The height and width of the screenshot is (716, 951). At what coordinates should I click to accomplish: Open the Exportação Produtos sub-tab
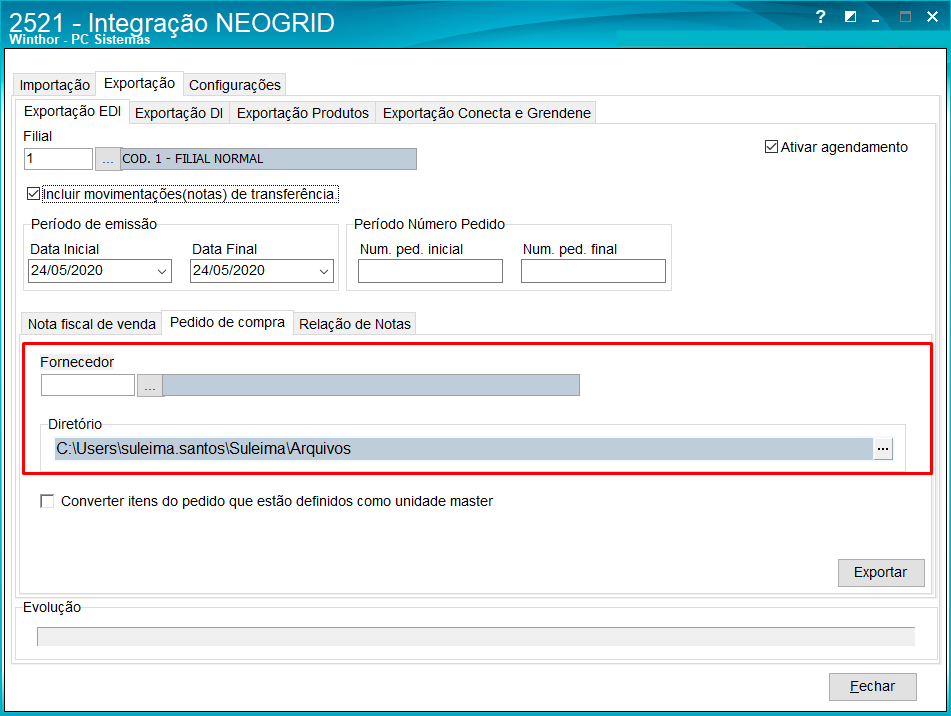303,113
